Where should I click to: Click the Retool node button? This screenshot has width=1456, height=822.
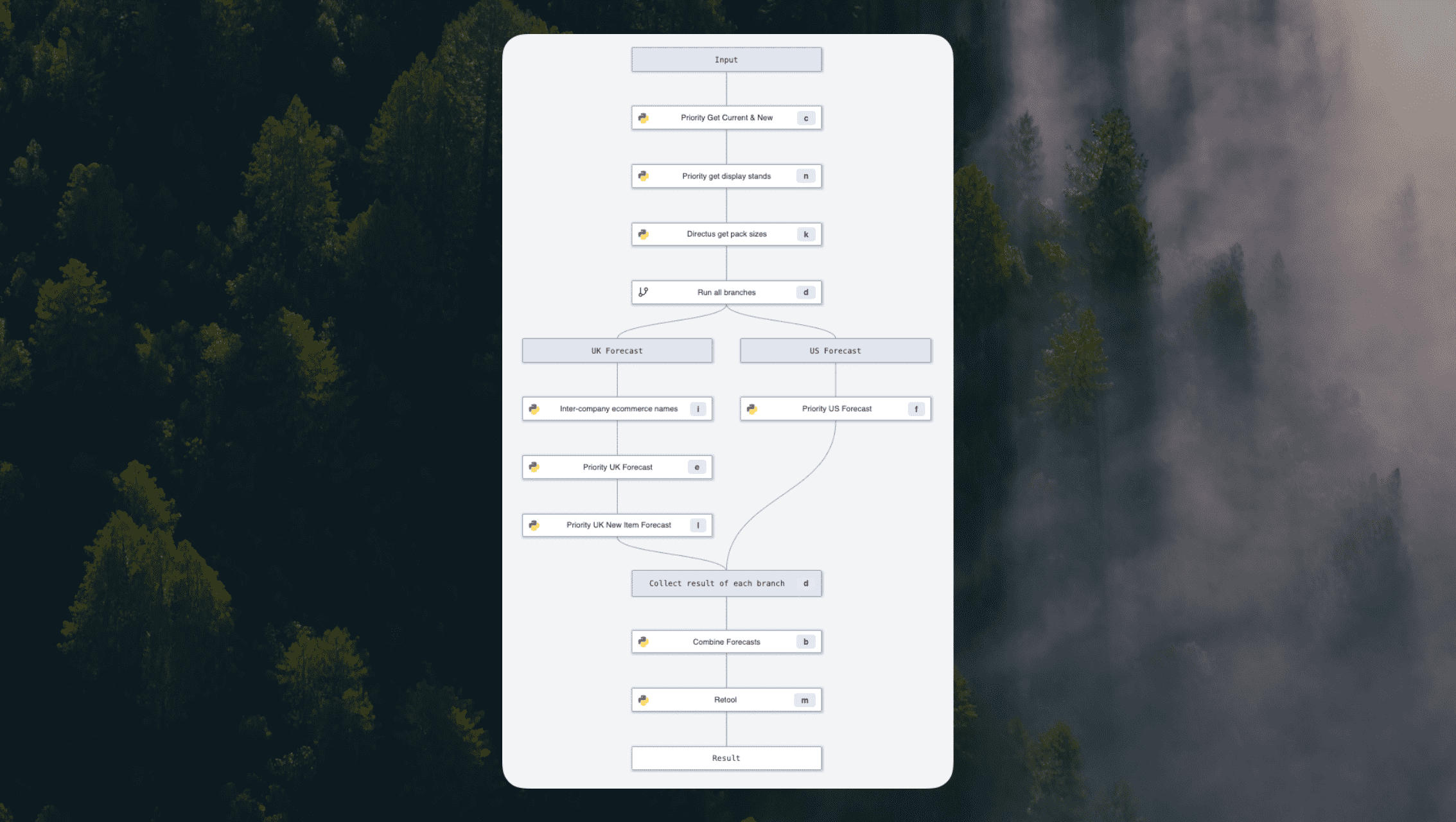727,700
